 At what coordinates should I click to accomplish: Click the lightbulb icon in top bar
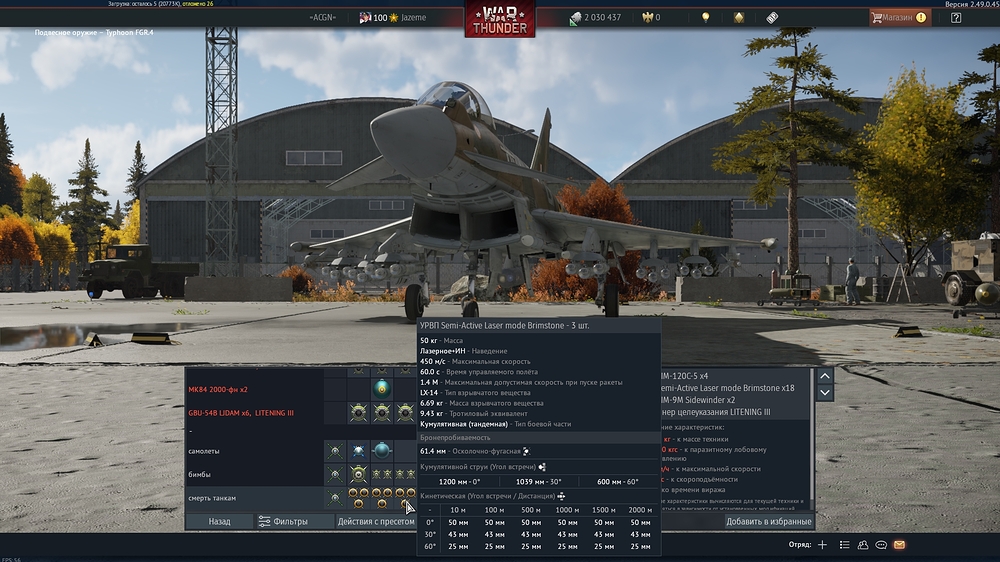[x=705, y=17]
